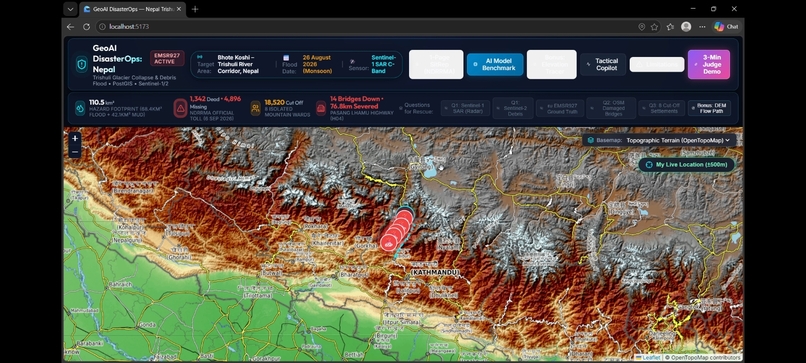806x363 pixels.
Task: Open the Leaflet attribution link
Action: (649, 357)
